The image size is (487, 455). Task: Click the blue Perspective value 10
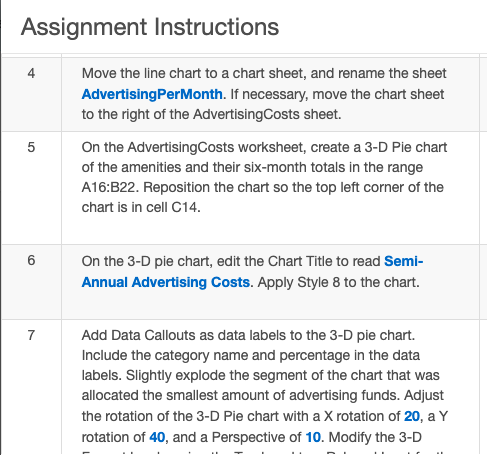(313, 437)
